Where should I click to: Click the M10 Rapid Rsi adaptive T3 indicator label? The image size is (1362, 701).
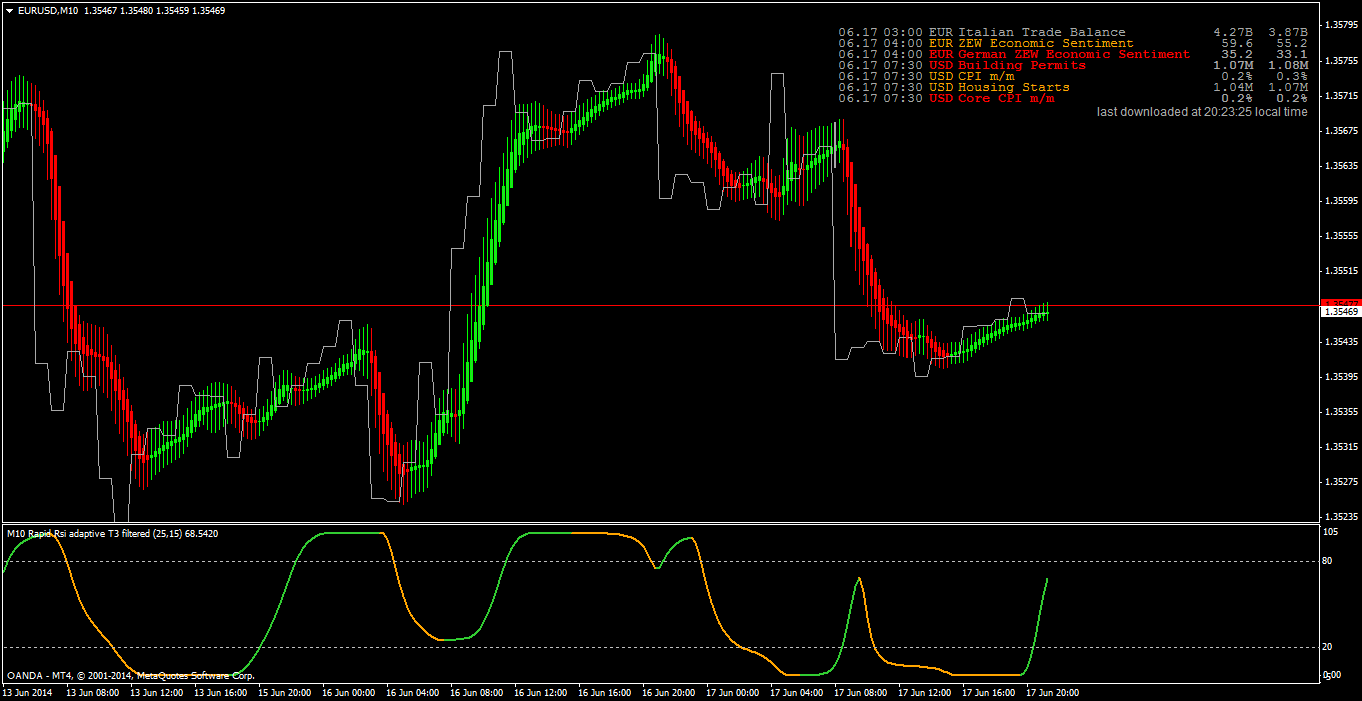pos(112,534)
